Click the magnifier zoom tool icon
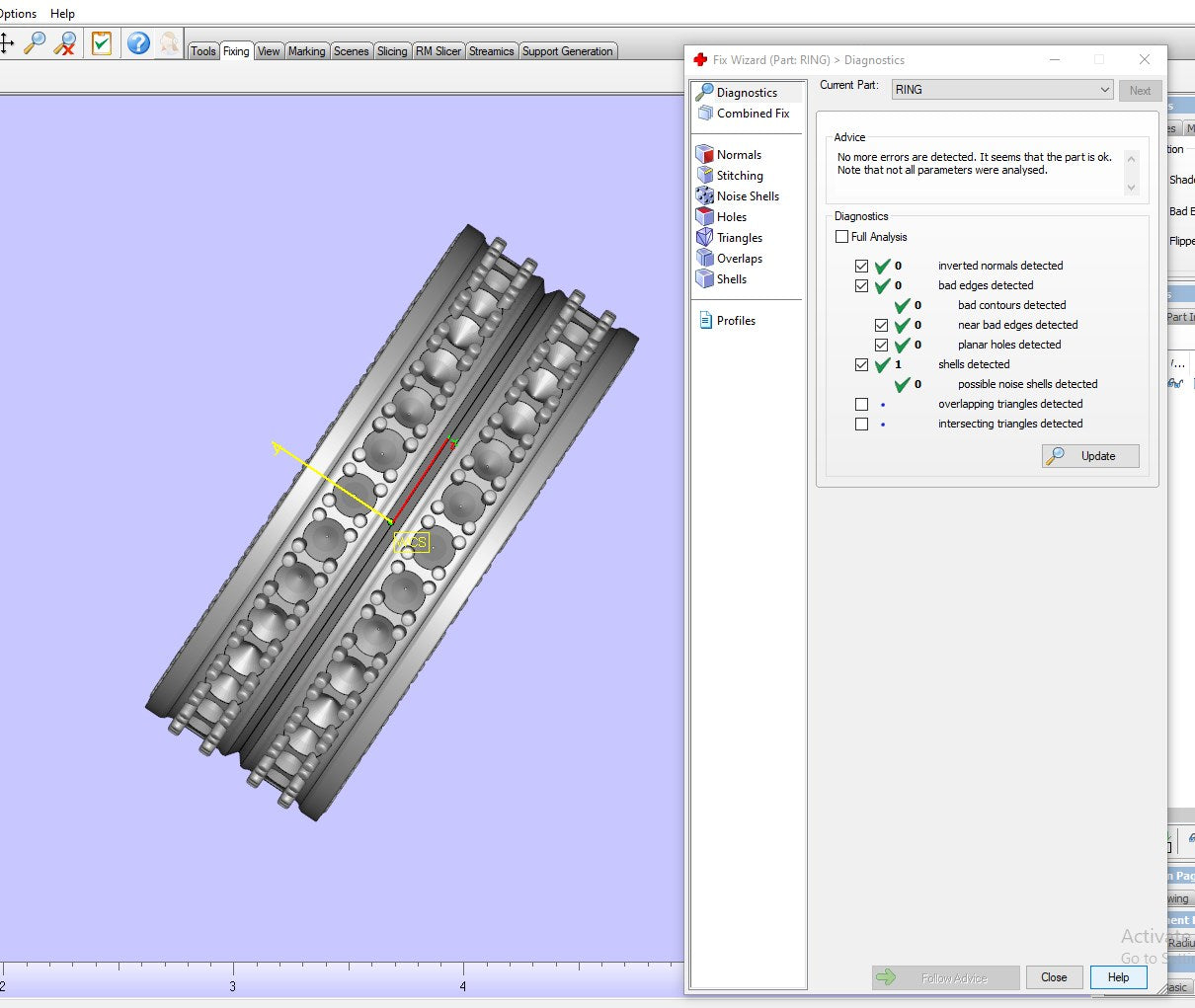 coord(35,42)
